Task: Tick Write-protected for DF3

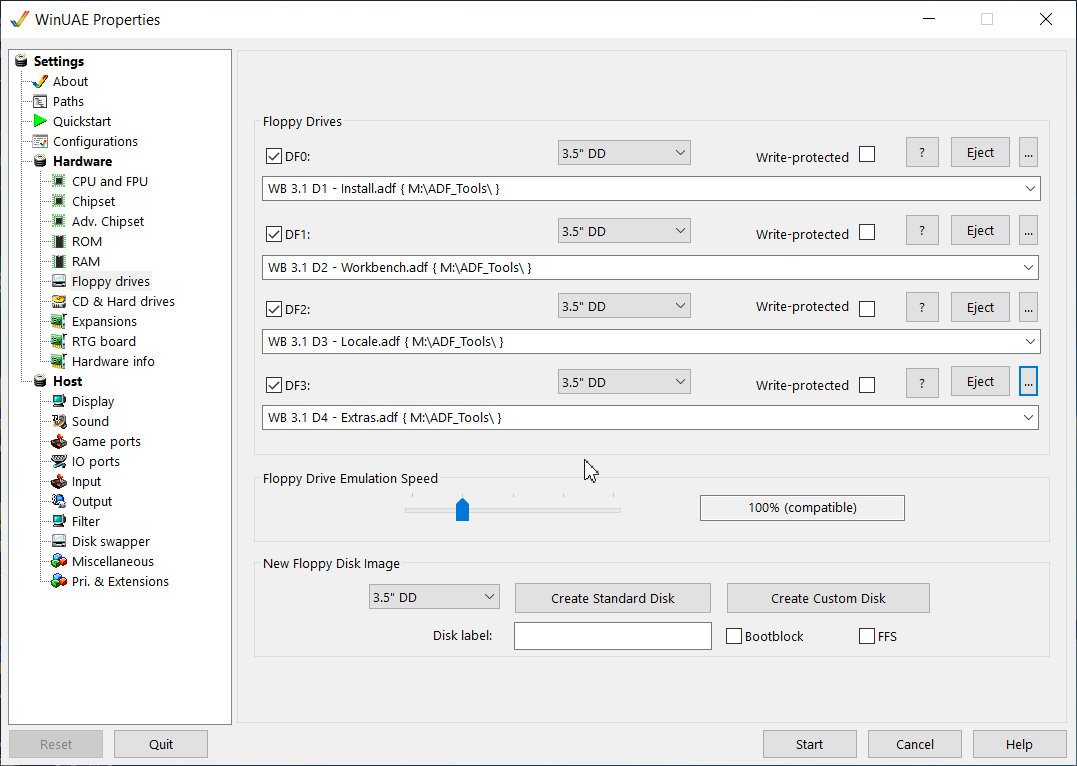Action: [867, 385]
